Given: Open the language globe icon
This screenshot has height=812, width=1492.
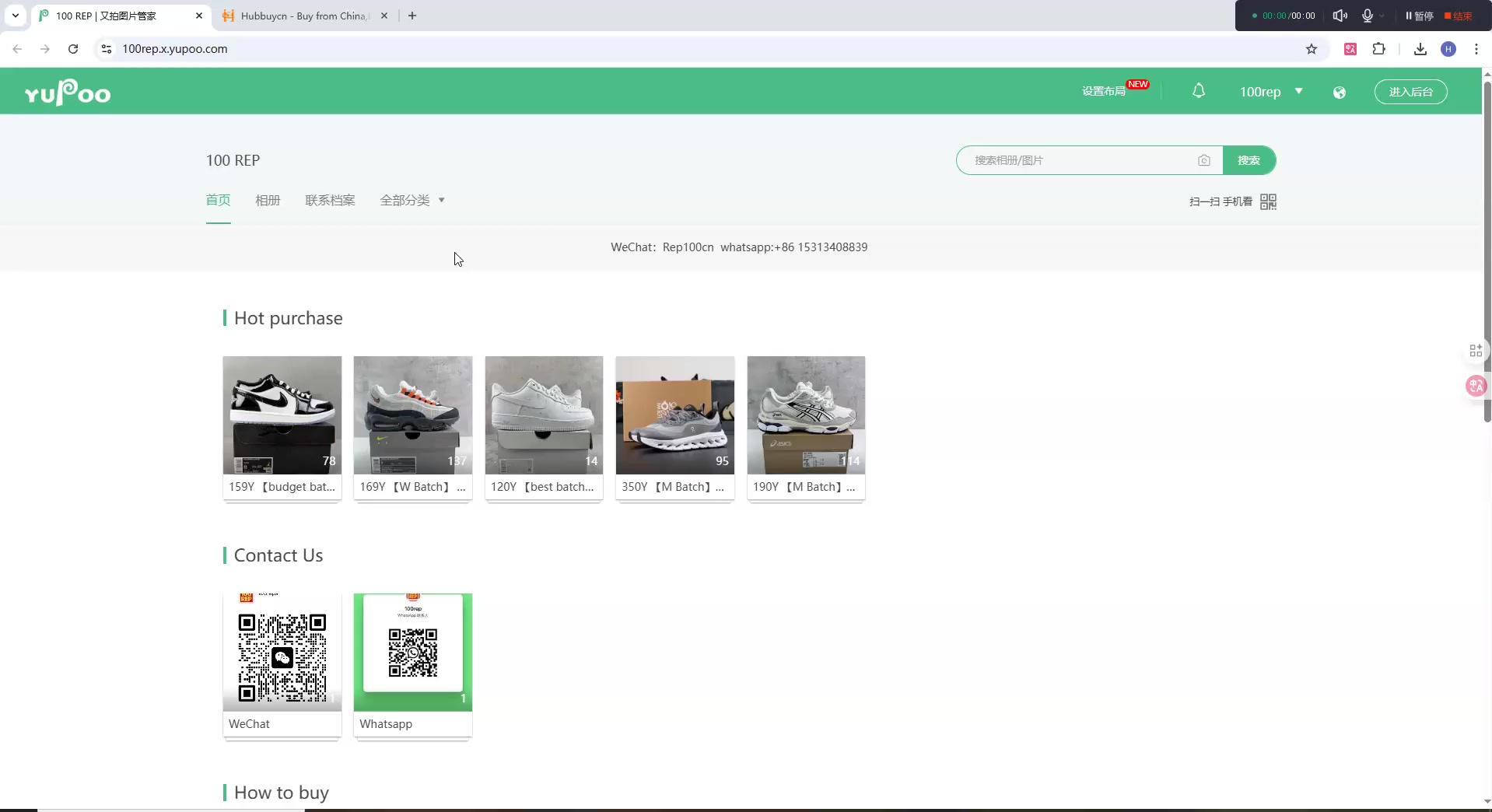Looking at the screenshot, I should [1340, 93].
